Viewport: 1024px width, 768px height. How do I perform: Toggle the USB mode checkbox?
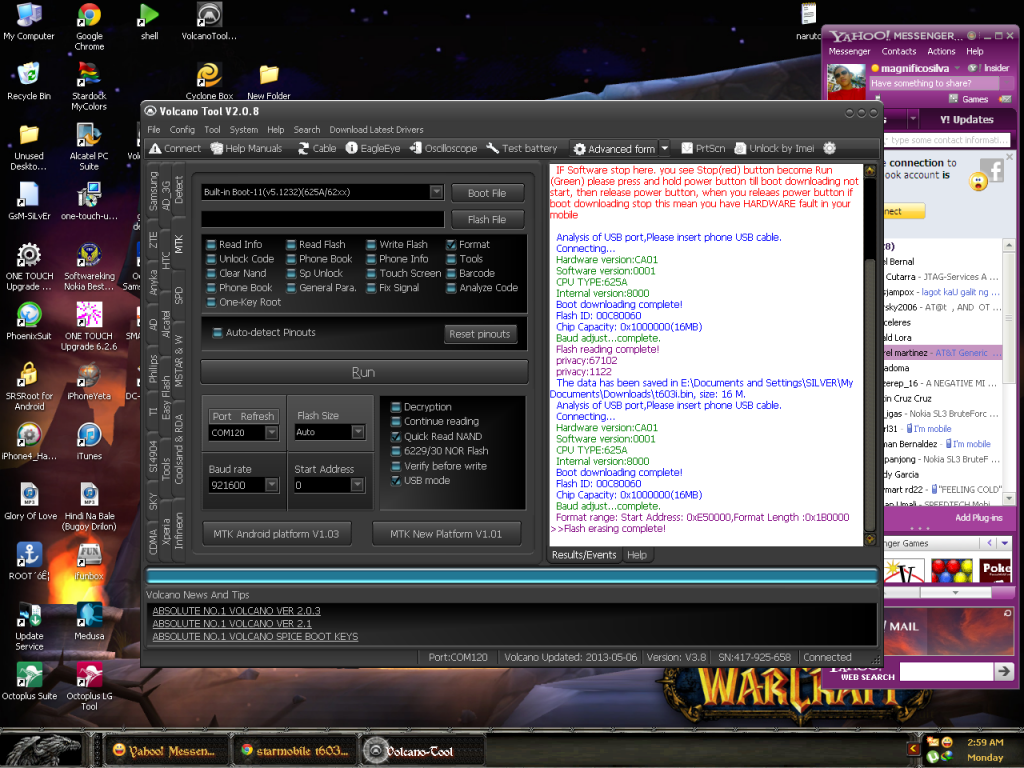tap(395, 481)
